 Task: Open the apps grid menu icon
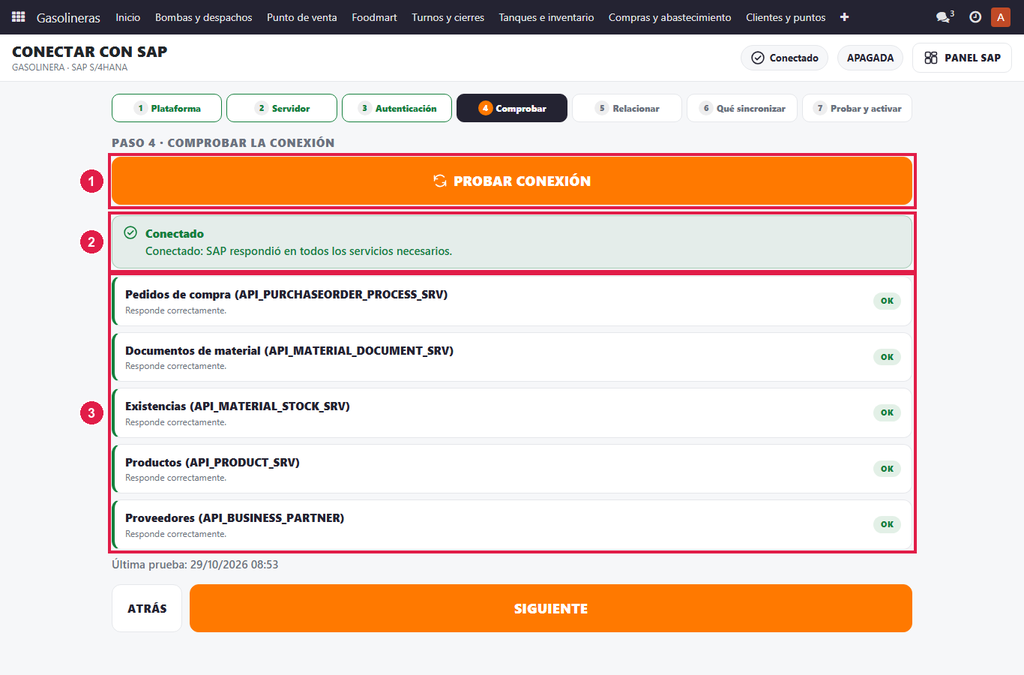click(18, 17)
